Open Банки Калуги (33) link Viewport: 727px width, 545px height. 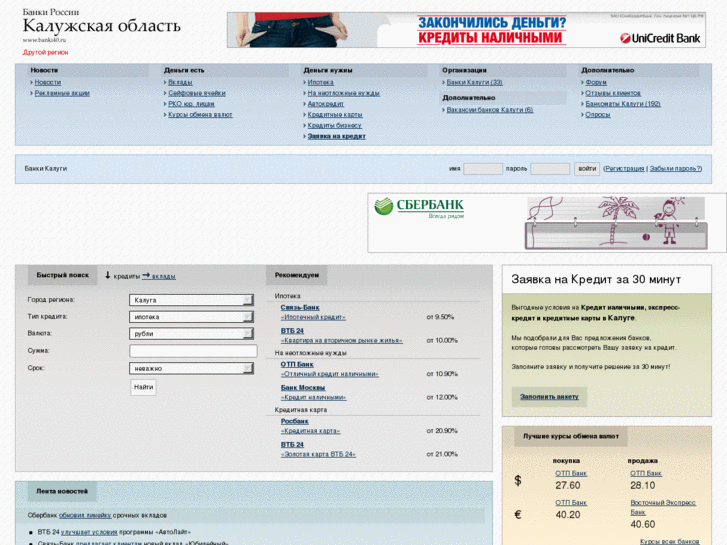tap(474, 82)
